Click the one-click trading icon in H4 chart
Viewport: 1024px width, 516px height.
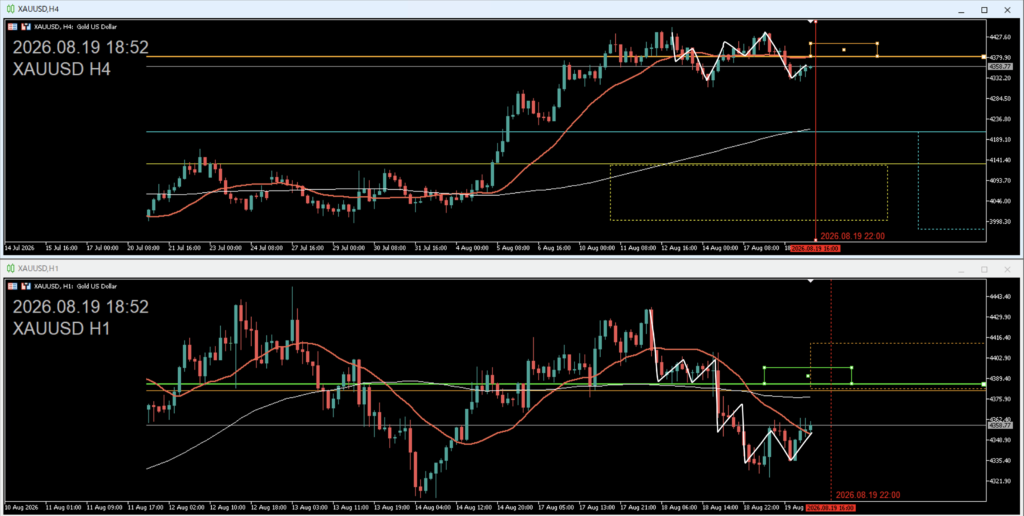12,27
